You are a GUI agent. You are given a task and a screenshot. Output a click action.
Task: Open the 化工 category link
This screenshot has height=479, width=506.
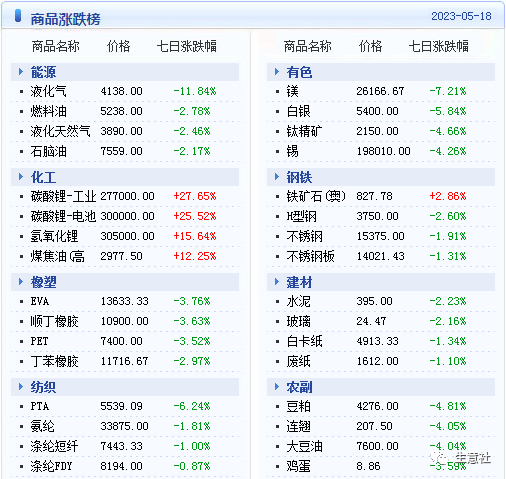pos(43,177)
